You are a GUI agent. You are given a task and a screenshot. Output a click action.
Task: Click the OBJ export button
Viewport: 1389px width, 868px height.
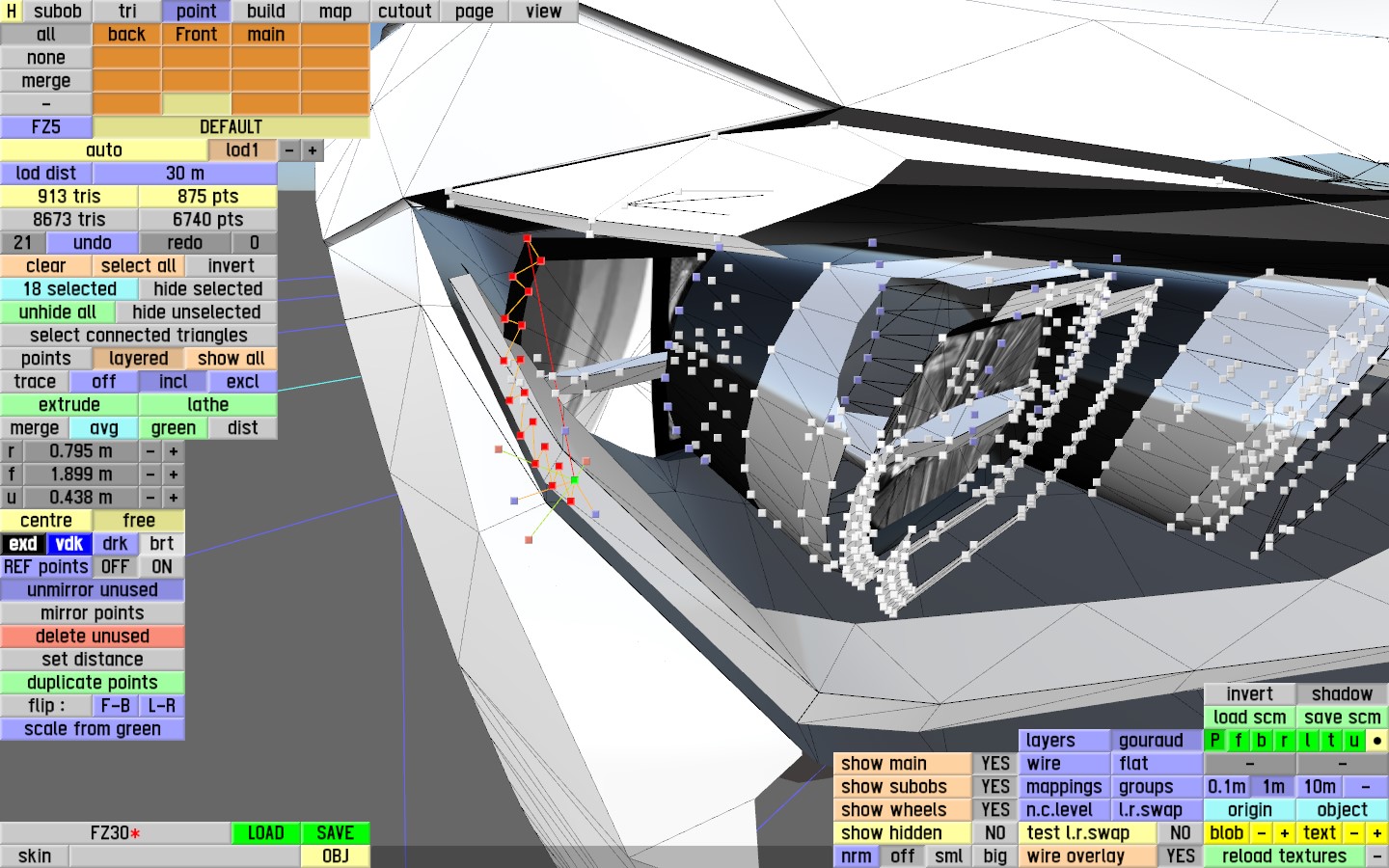[336, 856]
